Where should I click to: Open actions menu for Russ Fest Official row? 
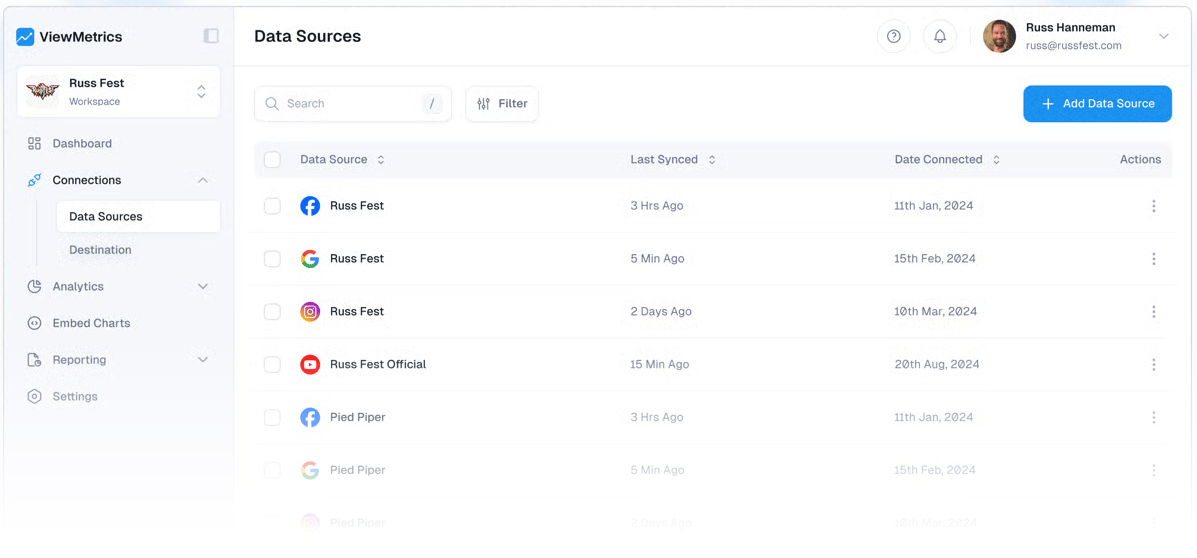(1153, 365)
